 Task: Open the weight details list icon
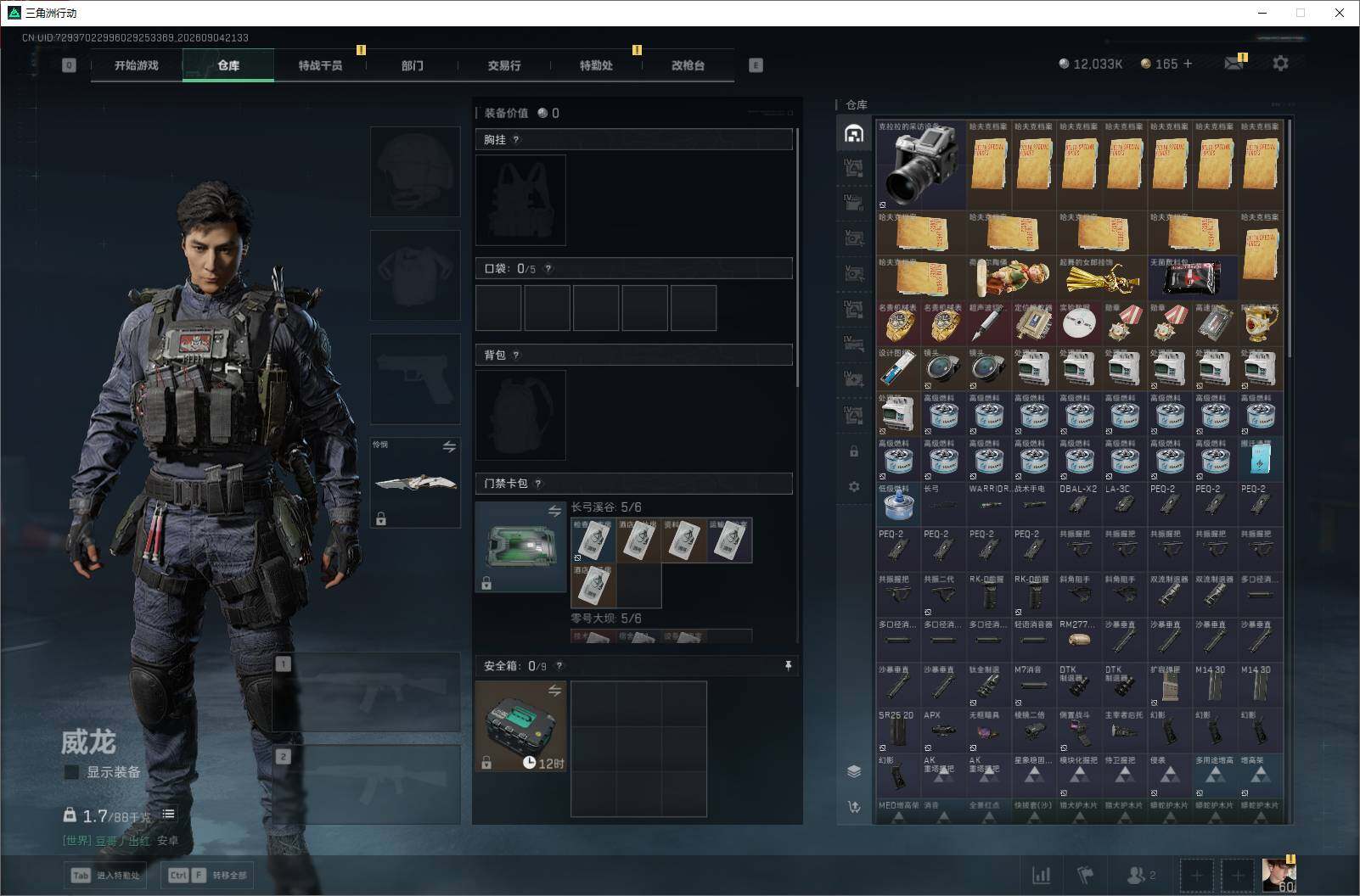tap(168, 815)
